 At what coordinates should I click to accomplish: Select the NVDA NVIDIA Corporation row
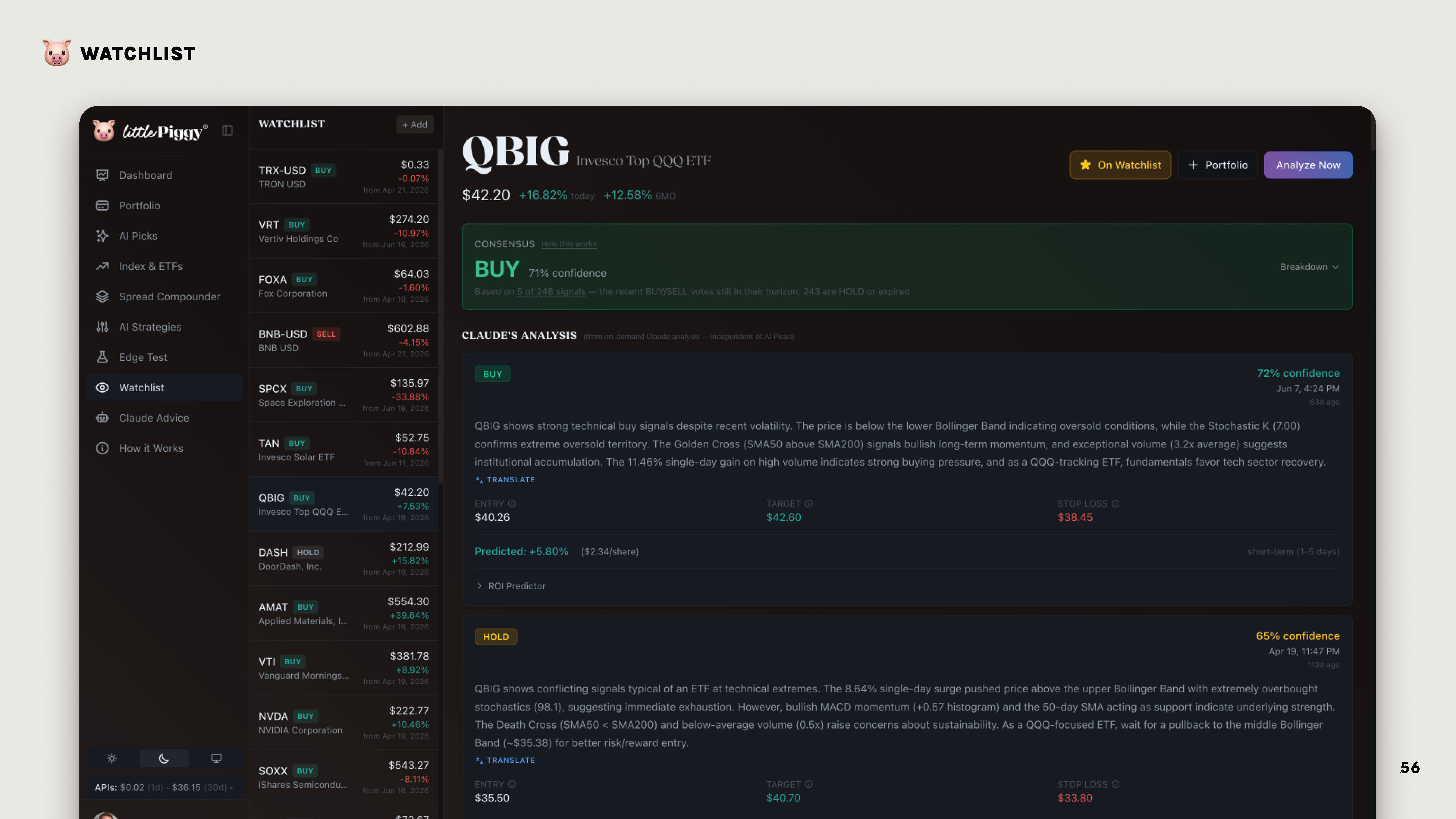click(344, 723)
